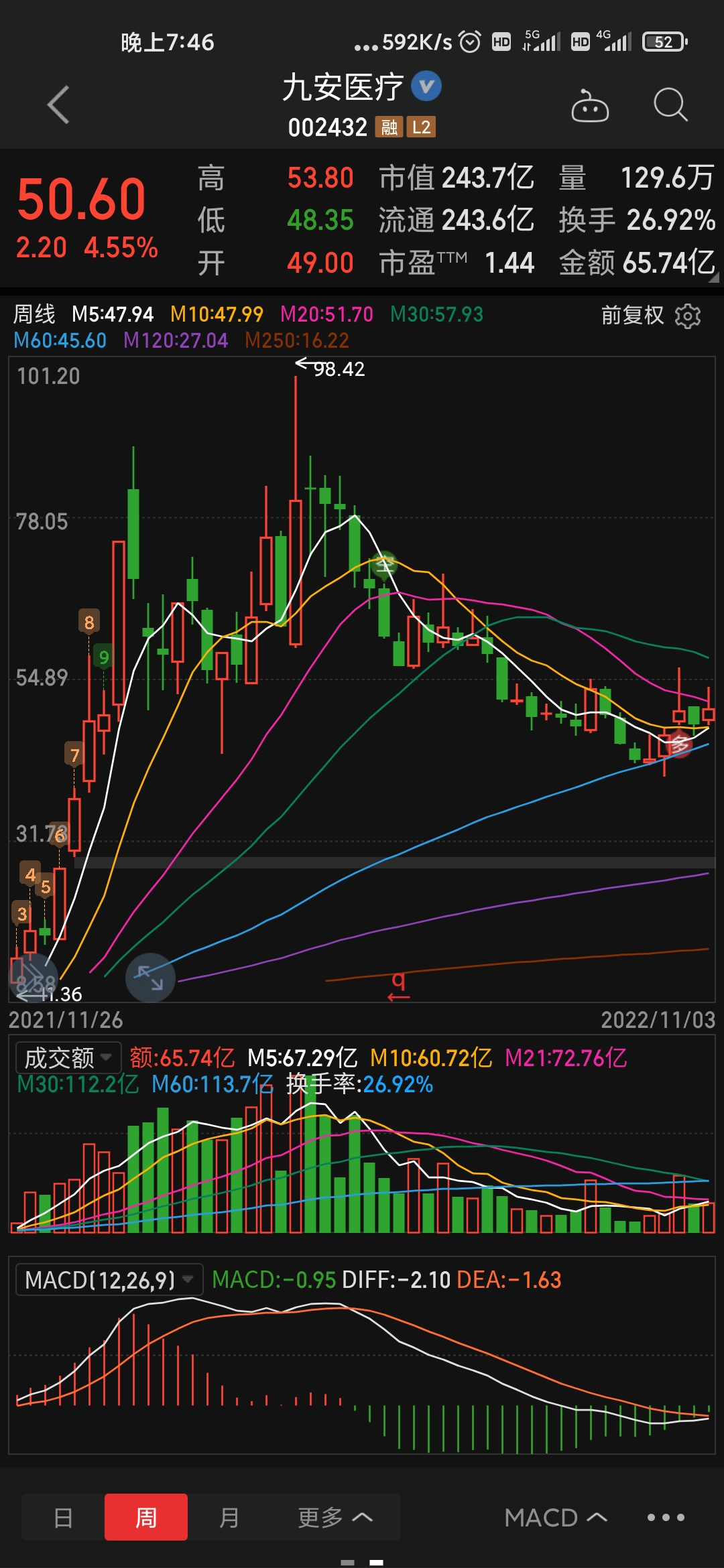Tap the M250:16.22 moving average label
The width and height of the screenshot is (724, 1568).
(x=297, y=340)
